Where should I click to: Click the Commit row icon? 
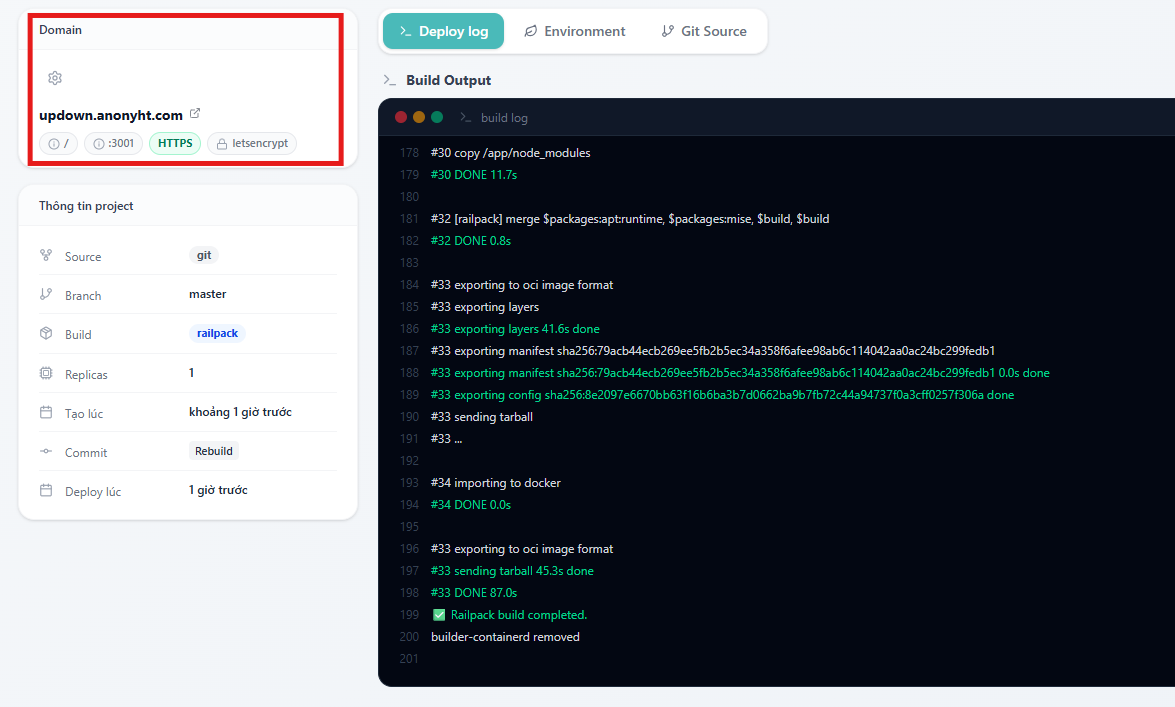(x=46, y=451)
